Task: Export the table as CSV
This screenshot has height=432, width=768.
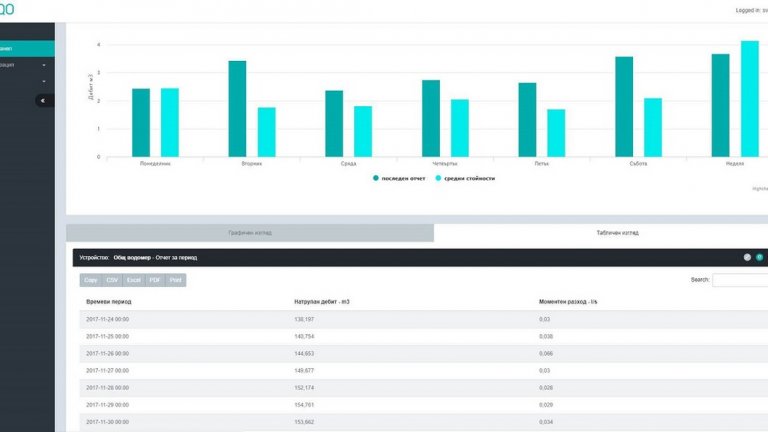Action: point(112,280)
